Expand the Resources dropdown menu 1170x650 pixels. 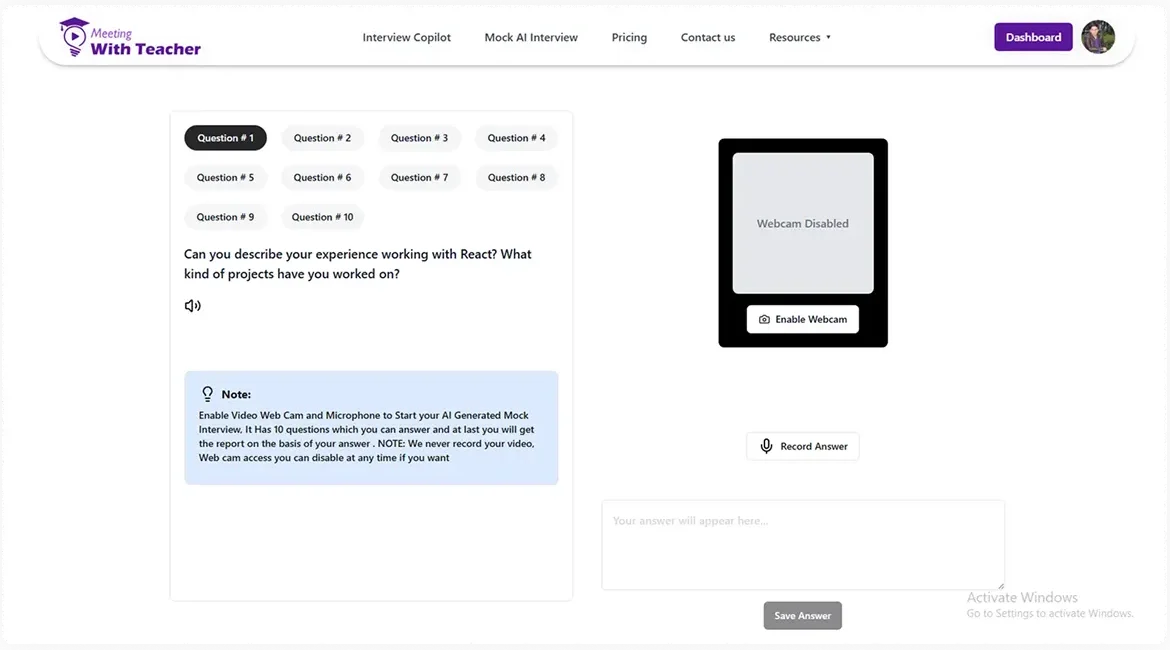pyautogui.click(x=799, y=38)
